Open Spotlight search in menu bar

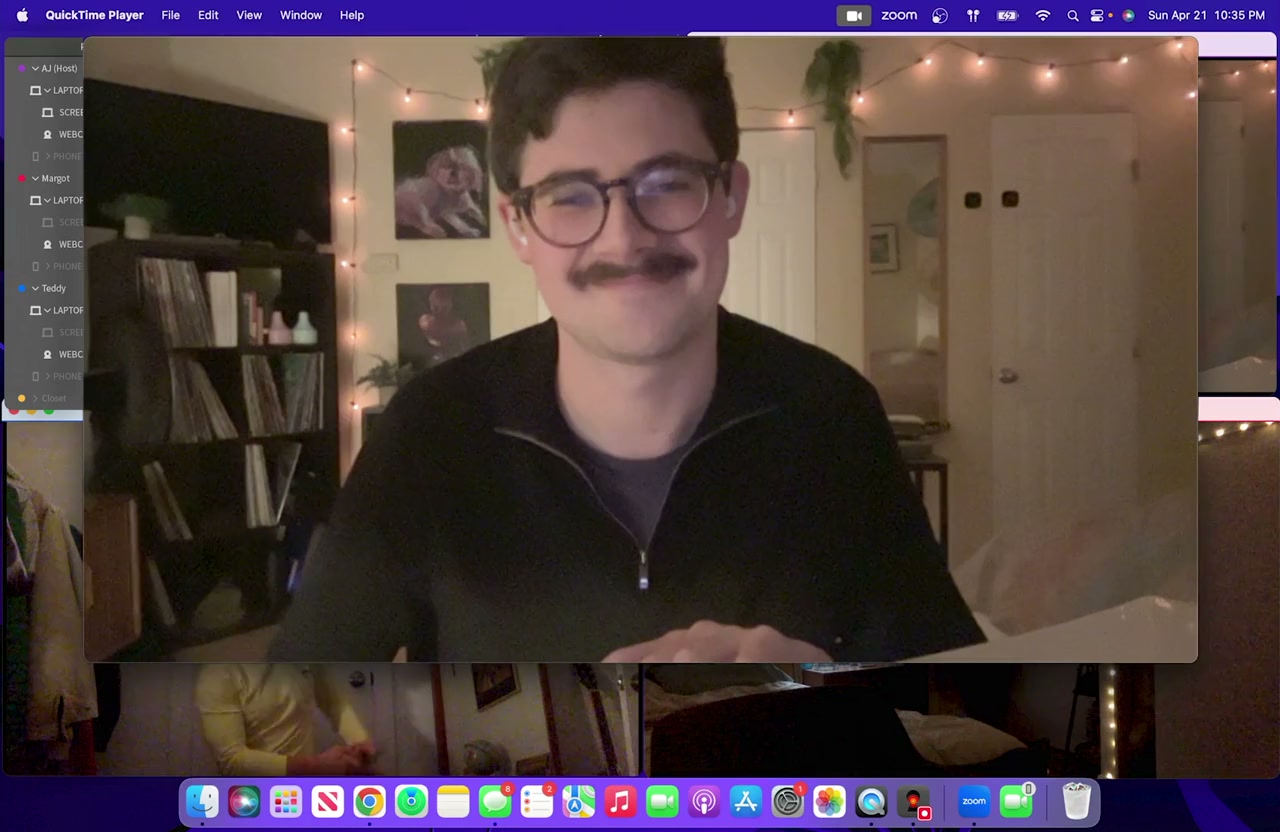[x=1073, y=15]
